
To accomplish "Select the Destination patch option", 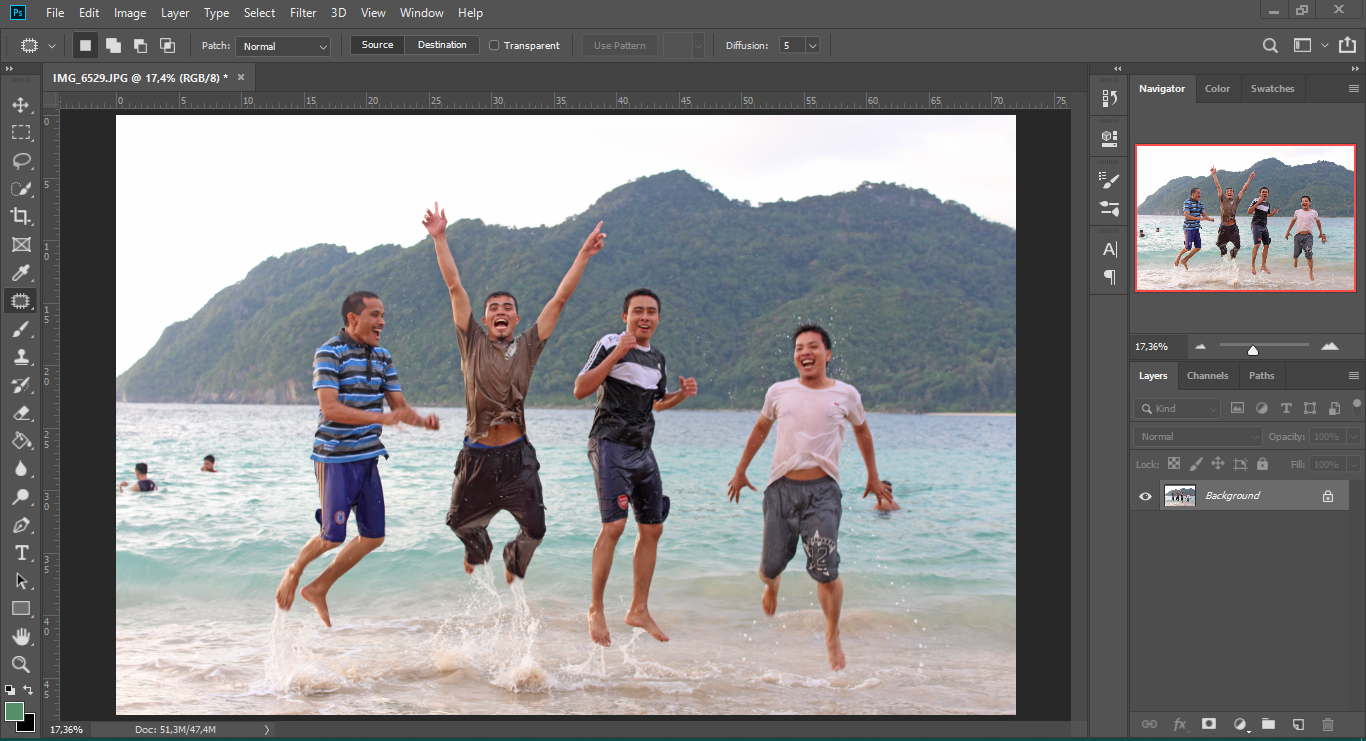I will click(x=442, y=45).
